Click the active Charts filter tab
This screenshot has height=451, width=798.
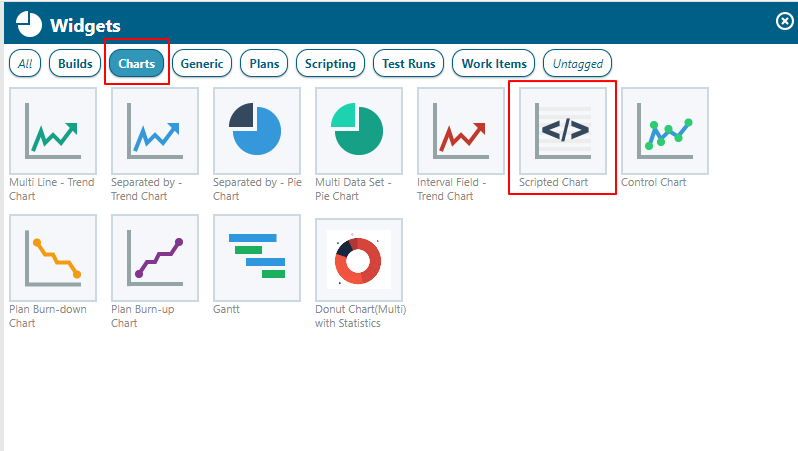pos(137,64)
